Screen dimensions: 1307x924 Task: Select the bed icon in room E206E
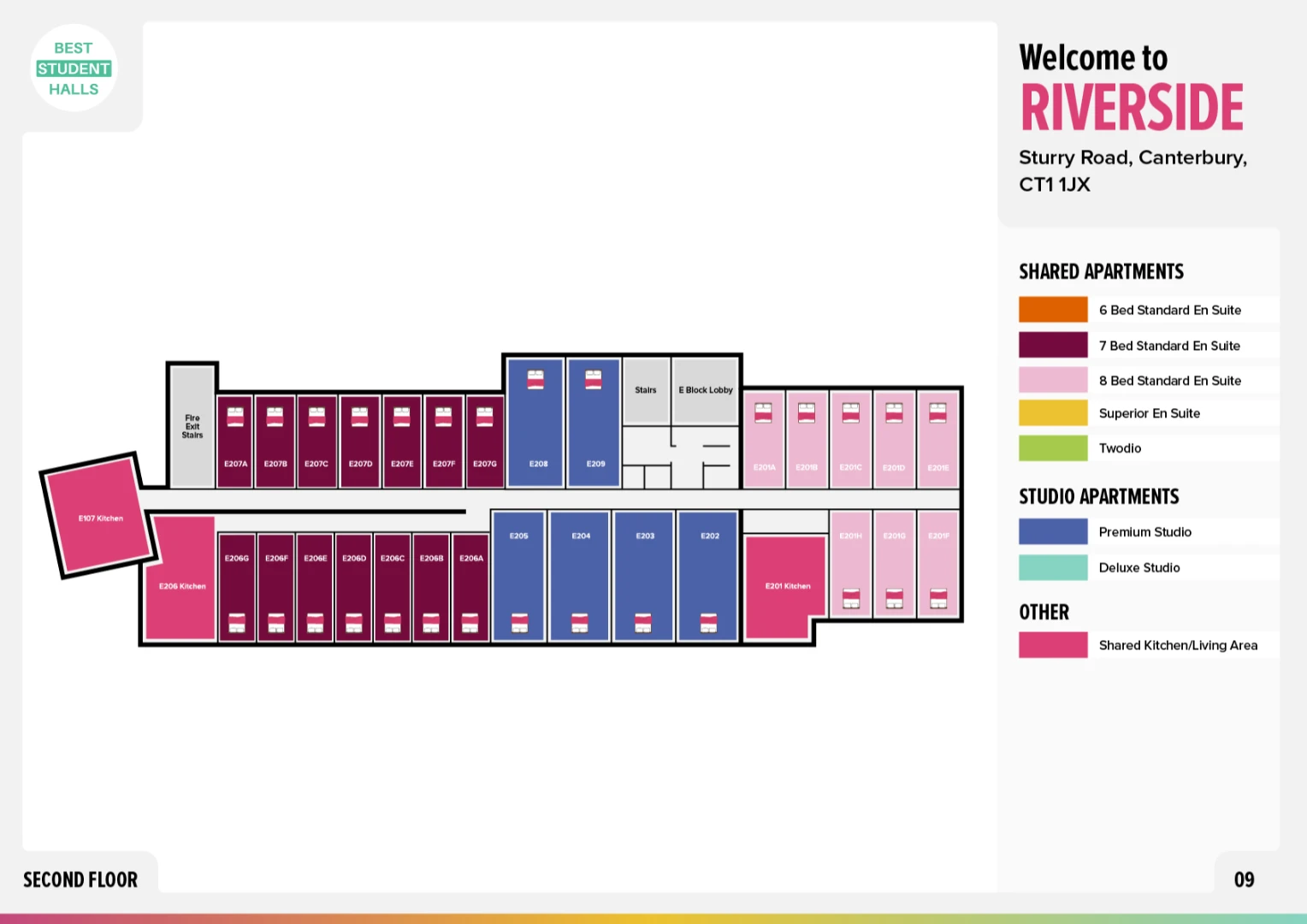pyautogui.click(x=315, y=623)
